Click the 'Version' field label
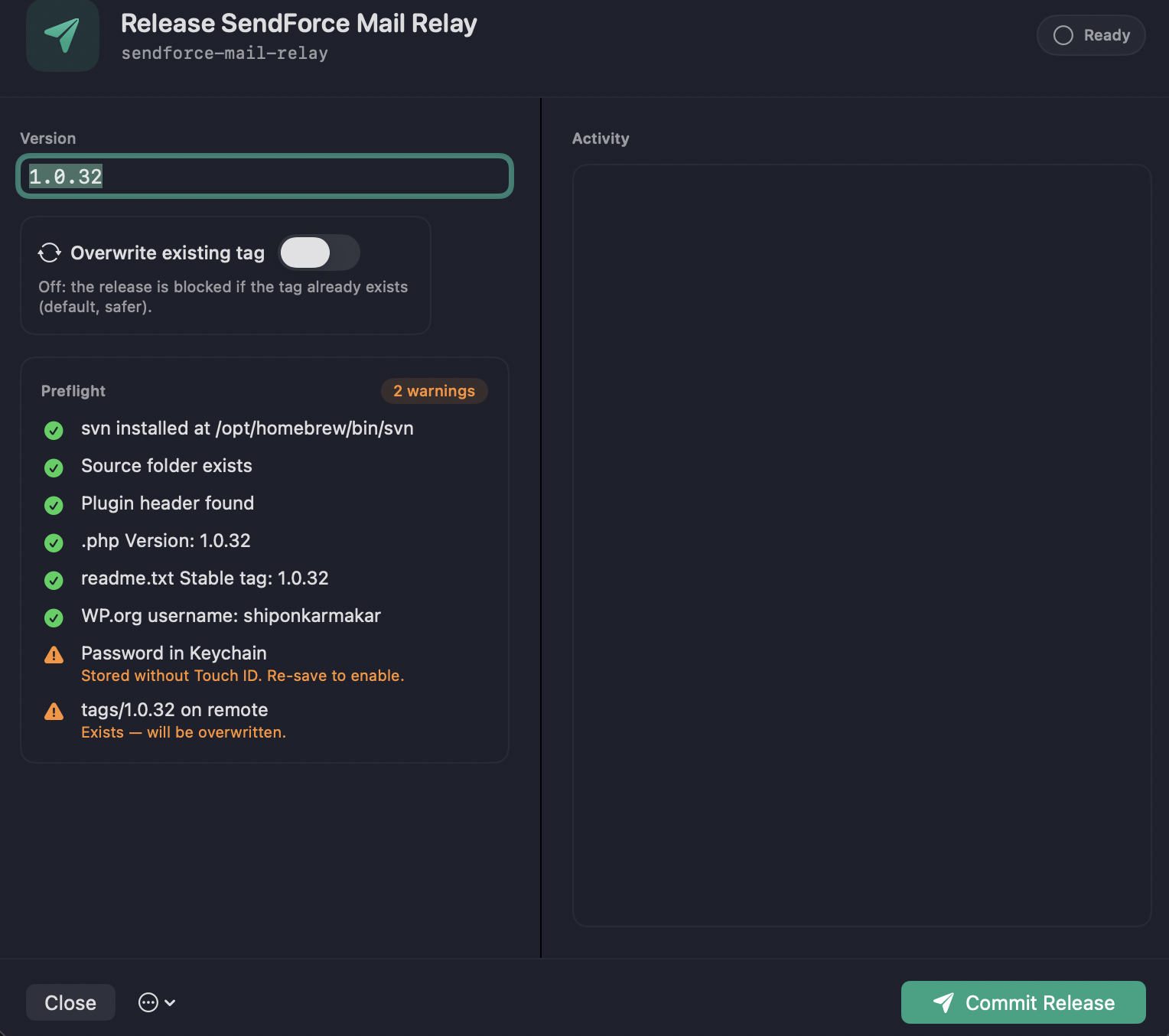 click(48, 138)
